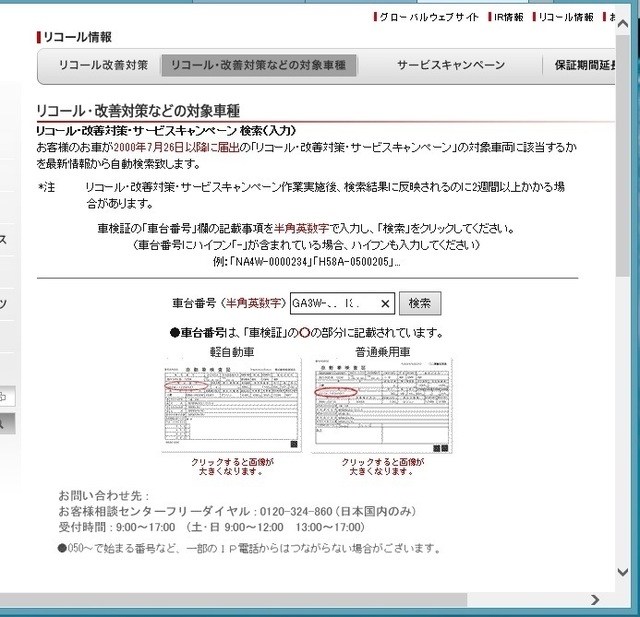Viewport: 640px width, 617px height.
Task: Enlarge the 普通乗用車 inspection certificate image
Action: [x=382, y=406]
